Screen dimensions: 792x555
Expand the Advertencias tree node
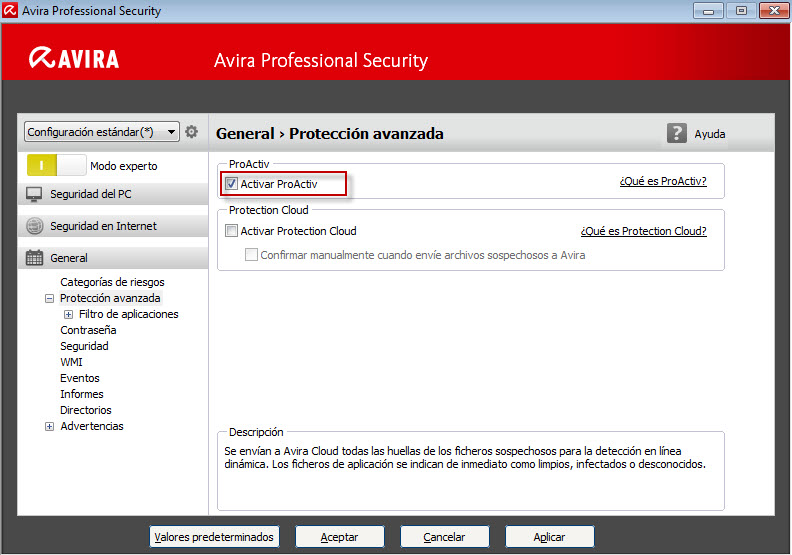coord(50,427)
